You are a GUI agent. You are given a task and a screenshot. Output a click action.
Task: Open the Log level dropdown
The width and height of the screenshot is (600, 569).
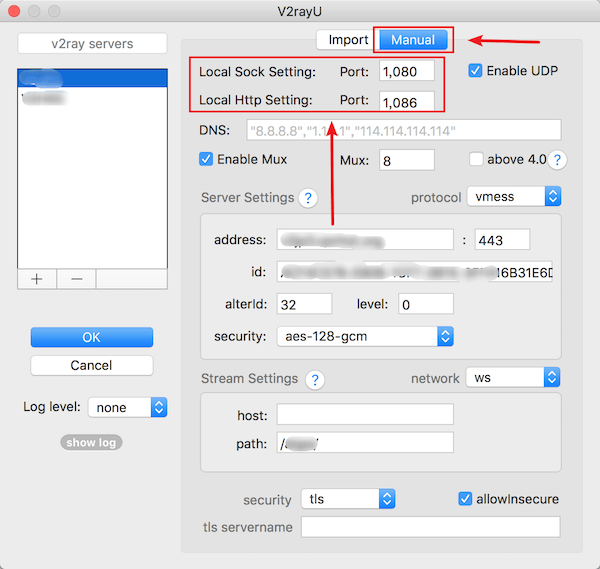[127, 408]
